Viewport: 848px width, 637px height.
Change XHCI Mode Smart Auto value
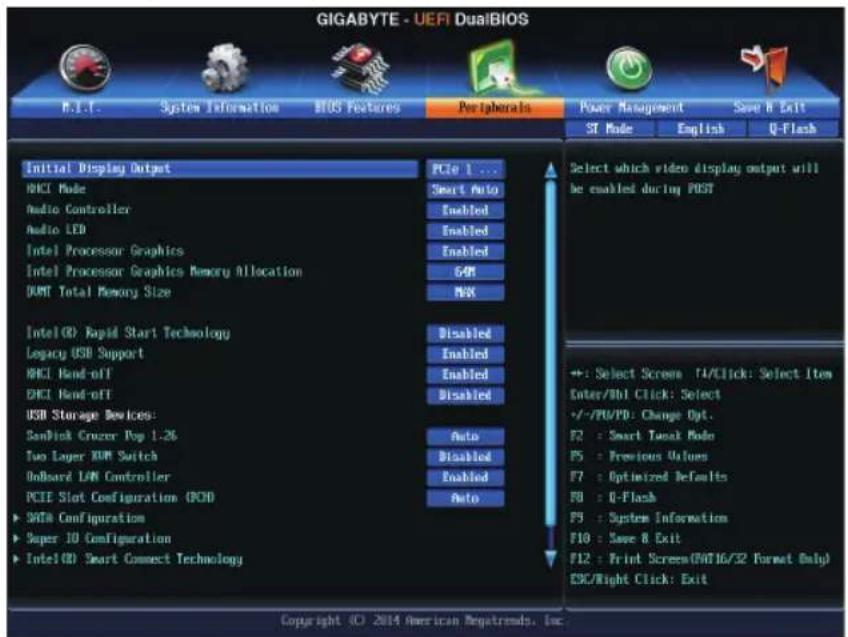[x=465, y=190]
